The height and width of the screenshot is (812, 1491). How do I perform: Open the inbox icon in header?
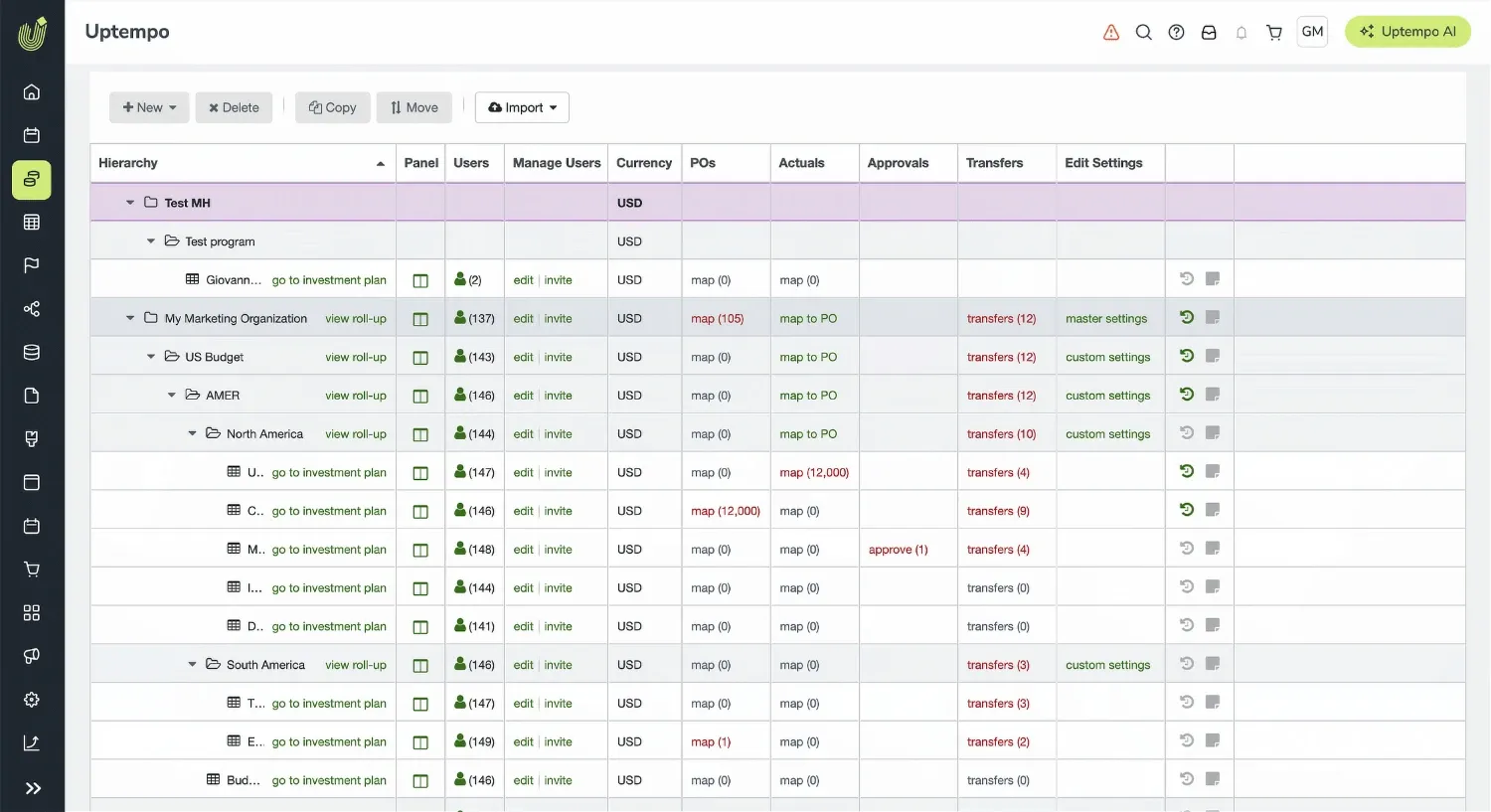click(1209, 32)
